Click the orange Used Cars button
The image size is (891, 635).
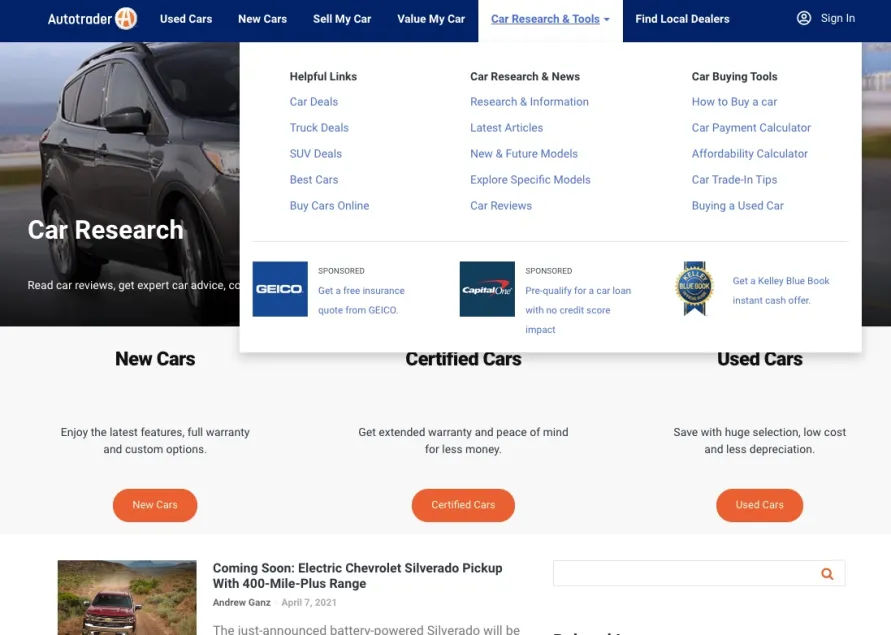tap(759, 505)
